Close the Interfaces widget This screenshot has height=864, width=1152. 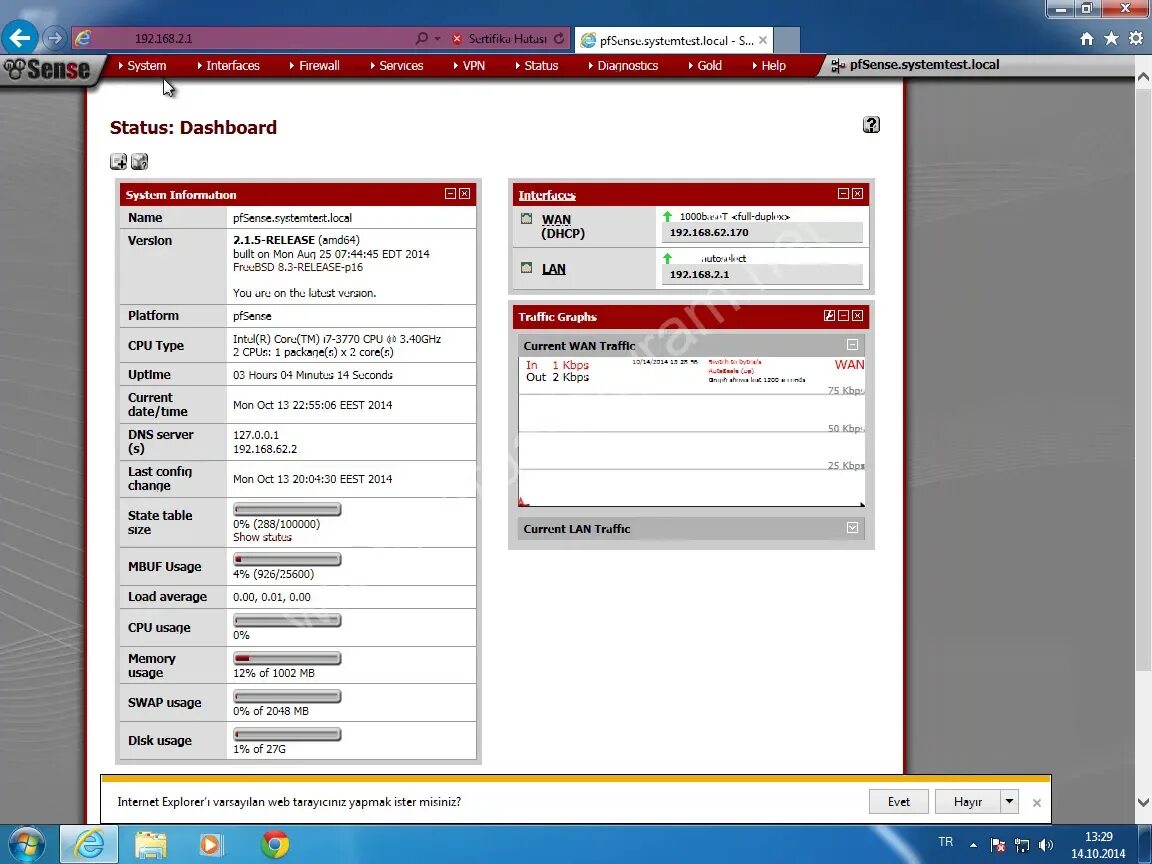click(857, 194)
